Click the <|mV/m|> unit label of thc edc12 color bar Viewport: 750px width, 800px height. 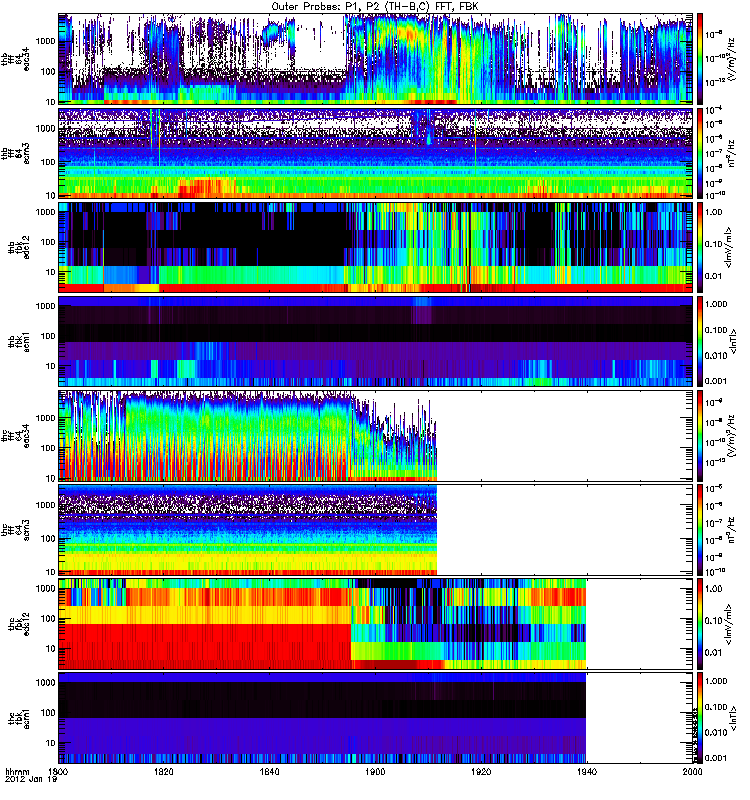(x=729, y=624)
